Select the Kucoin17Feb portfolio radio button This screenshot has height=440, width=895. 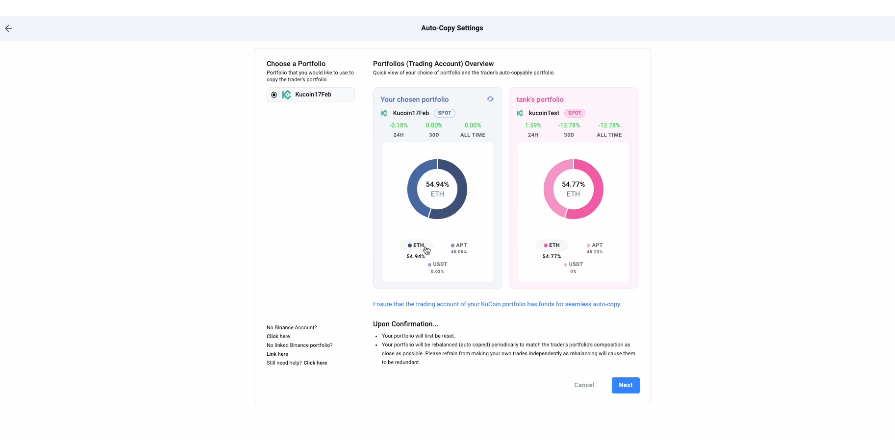coord(274,95)
